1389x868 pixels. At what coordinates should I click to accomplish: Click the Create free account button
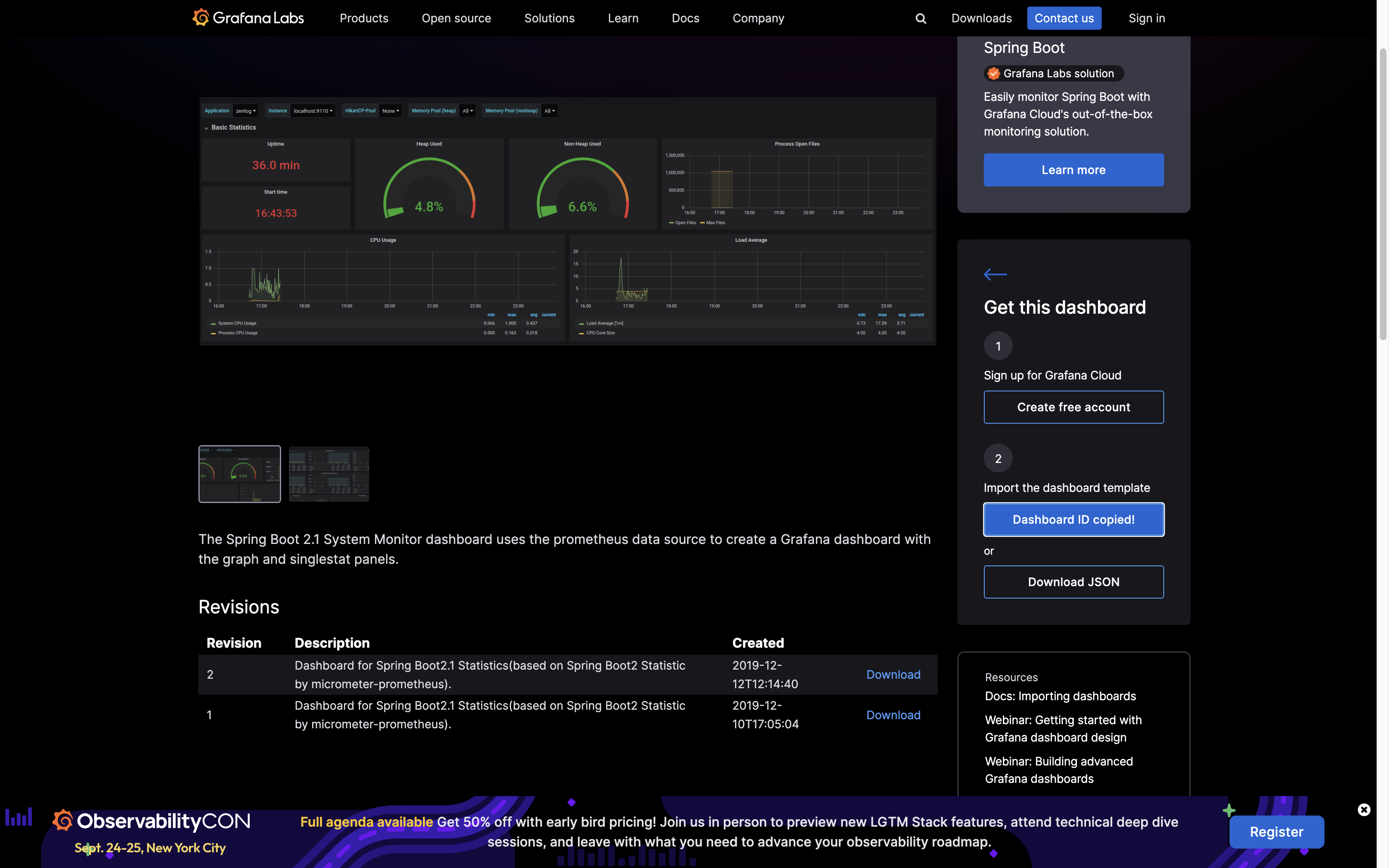click(1073, 407)
